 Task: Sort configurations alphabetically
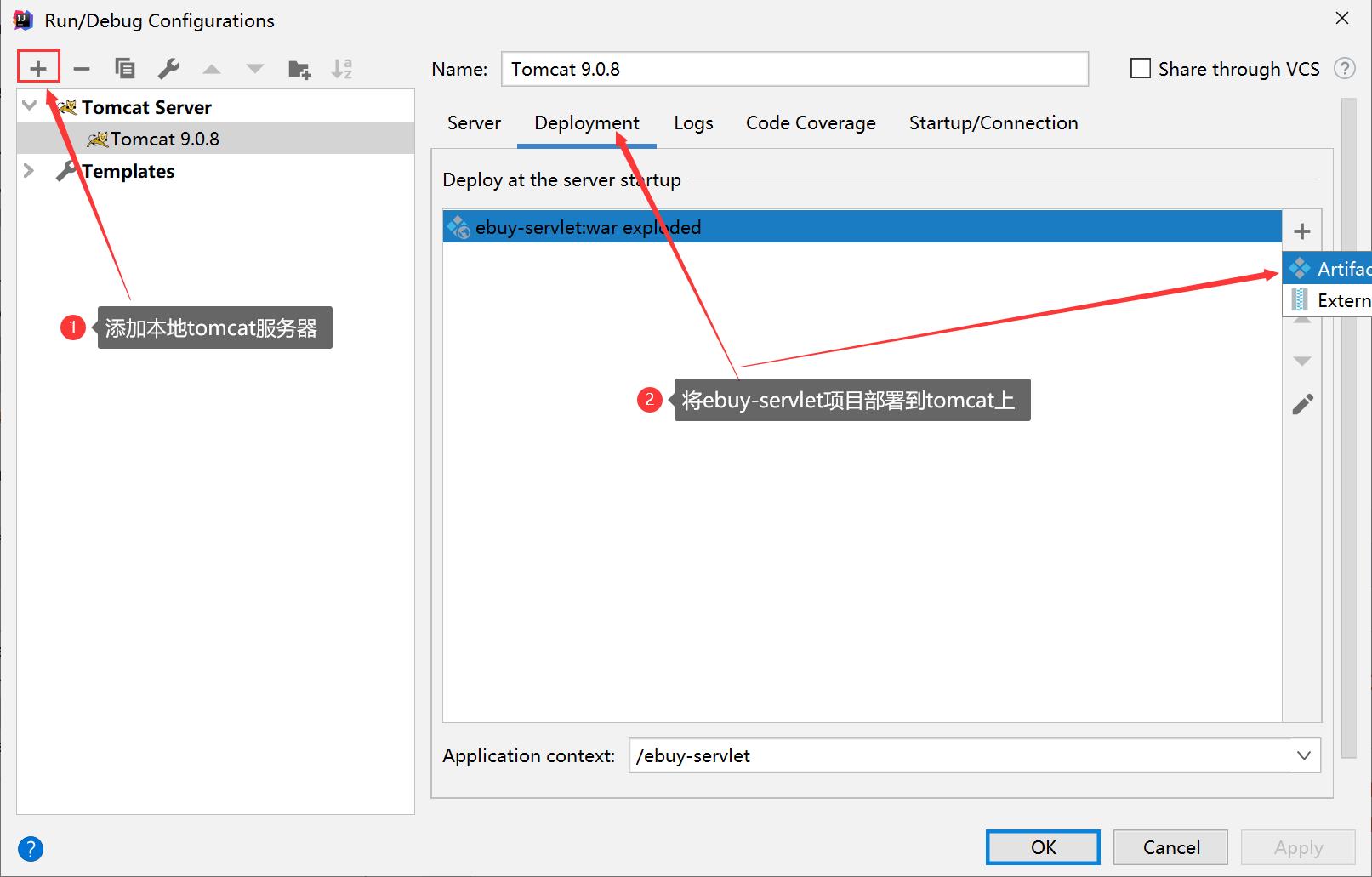[x=342, y=69]
